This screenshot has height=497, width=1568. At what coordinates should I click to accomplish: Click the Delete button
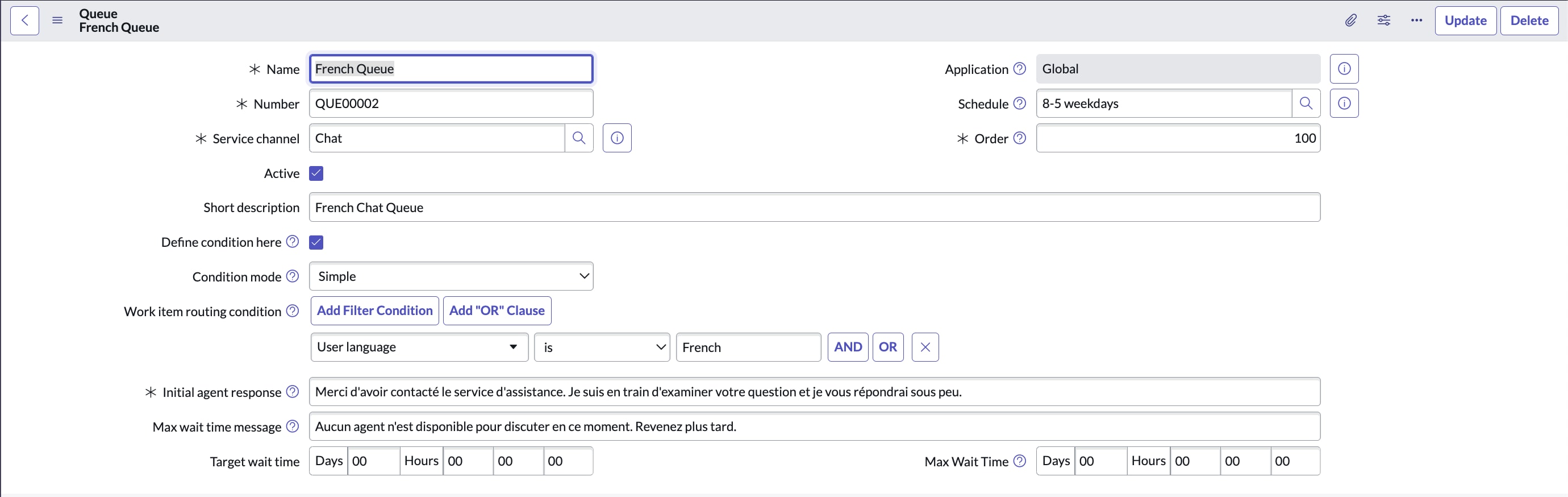point(1529,20)
